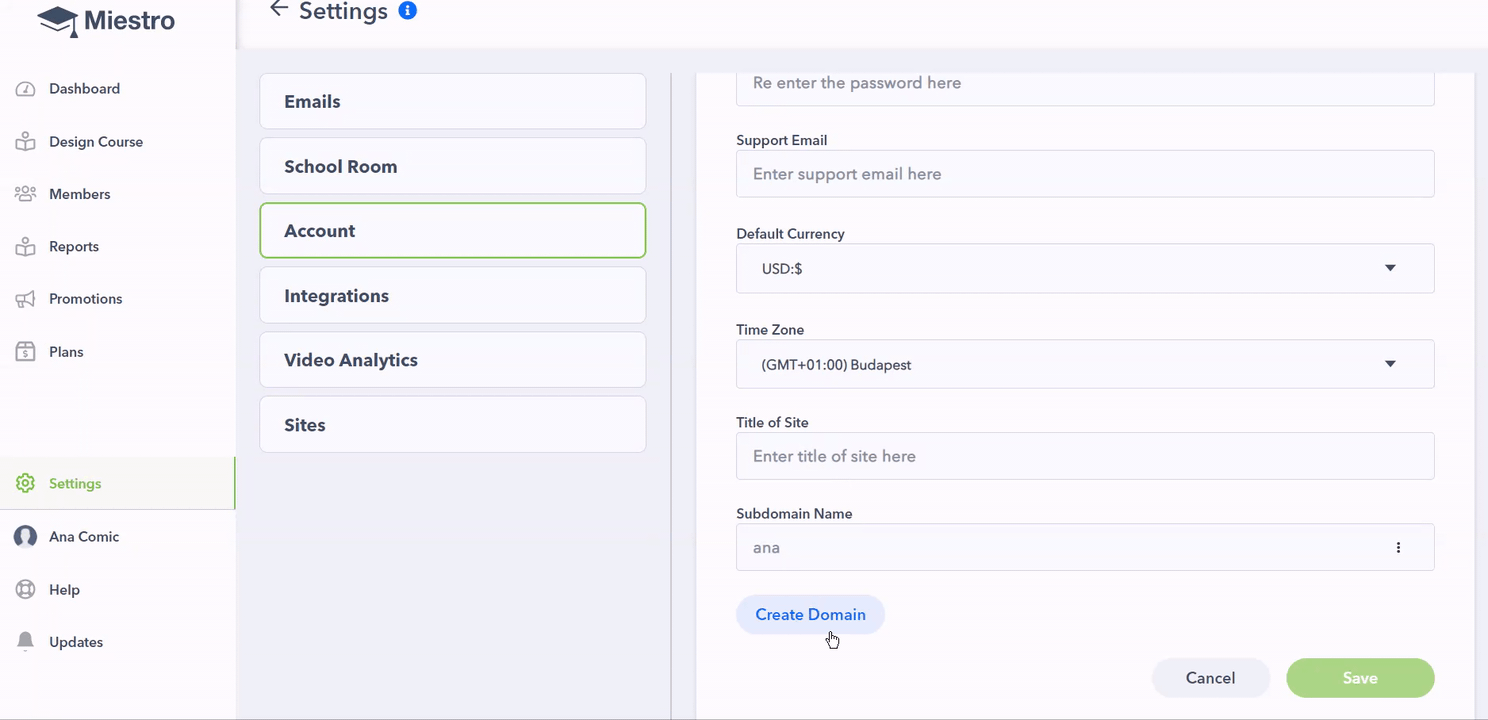Click the Members people icon
The width and height of the screenshot is (1488, 720).
pos(25,194)
